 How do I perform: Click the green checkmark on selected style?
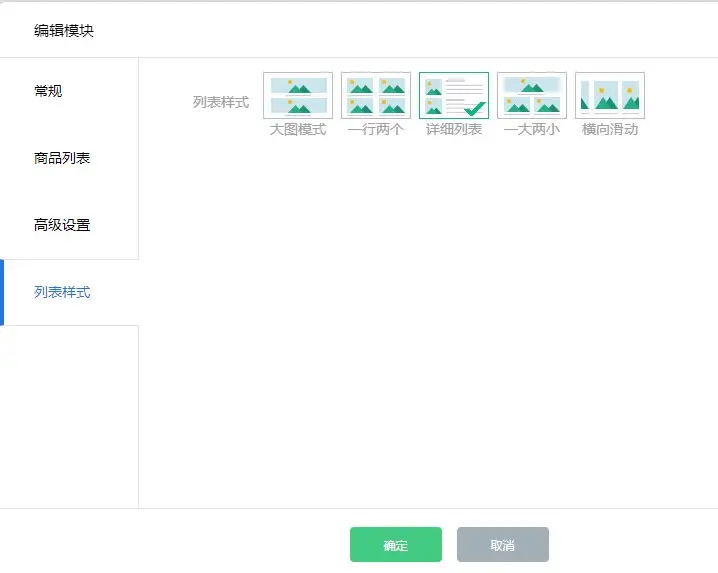pos(474,108)
